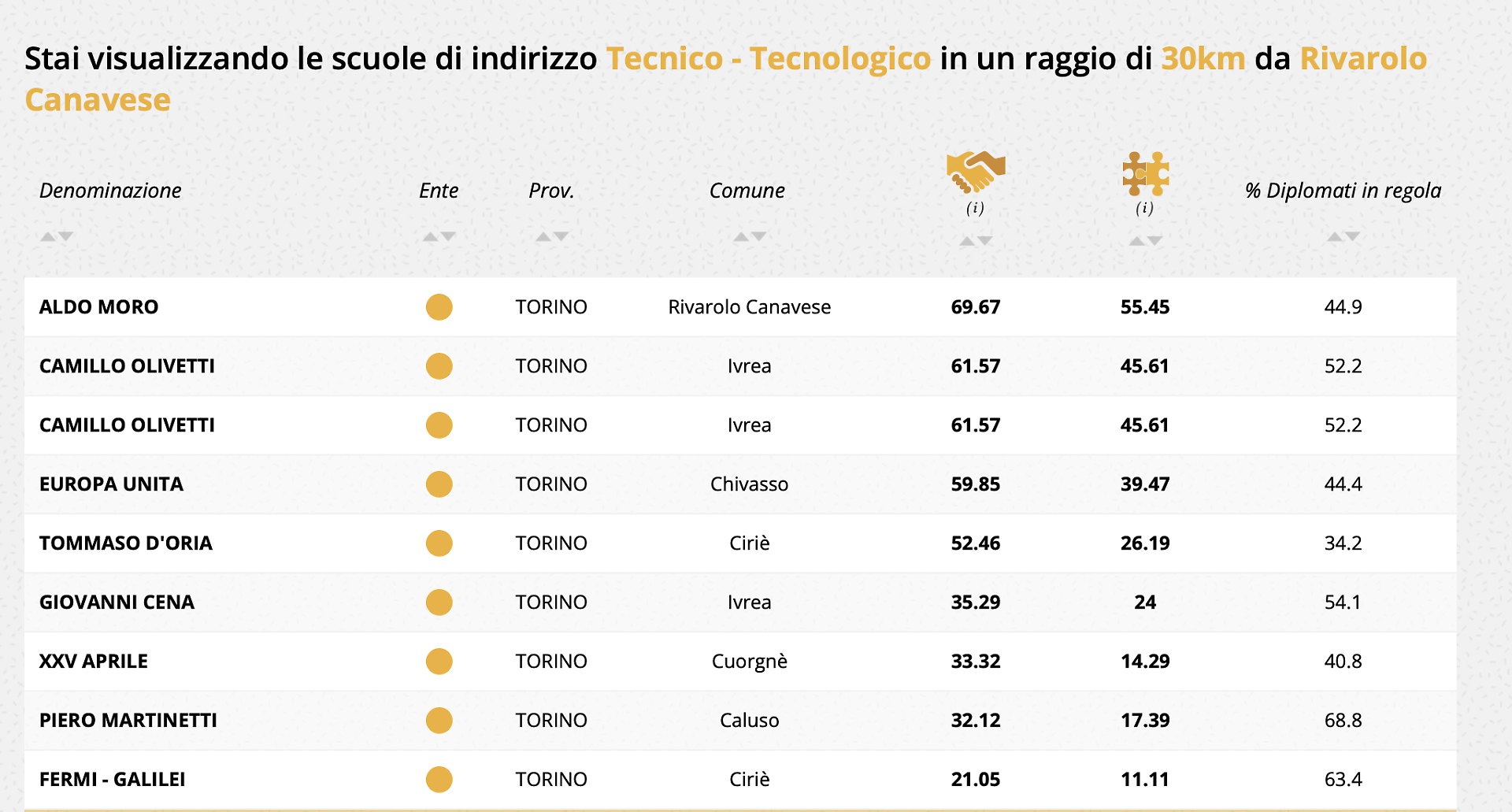Click the TOMMASO D'ORIA school name

pyautogui.click(x=125, y=543)
